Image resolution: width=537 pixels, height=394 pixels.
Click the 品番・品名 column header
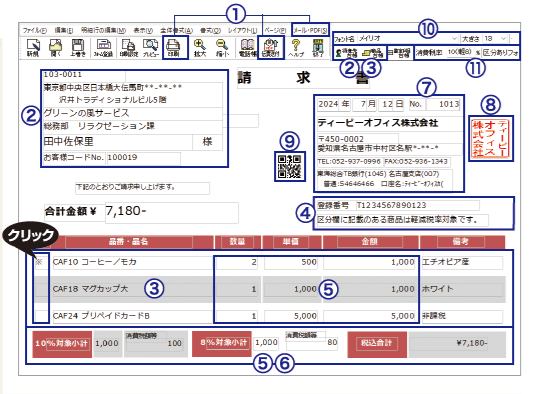[128, 242]
